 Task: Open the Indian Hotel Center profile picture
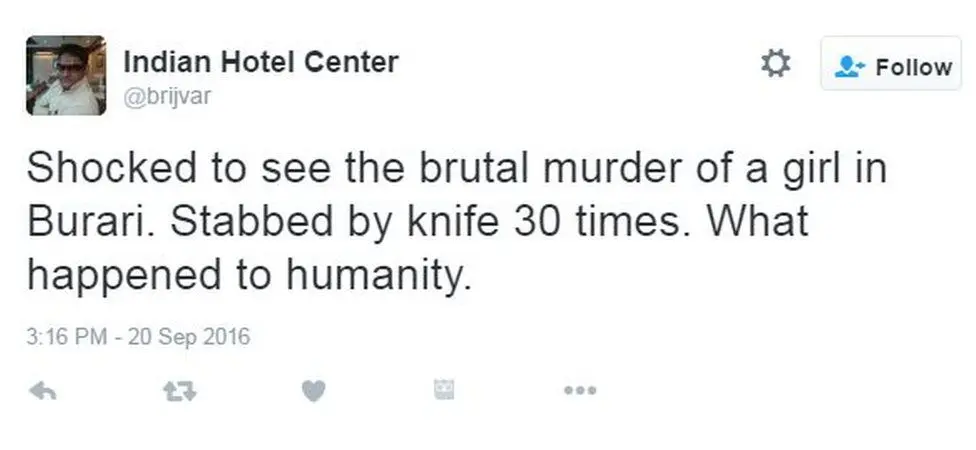click(x=66, y=75)
